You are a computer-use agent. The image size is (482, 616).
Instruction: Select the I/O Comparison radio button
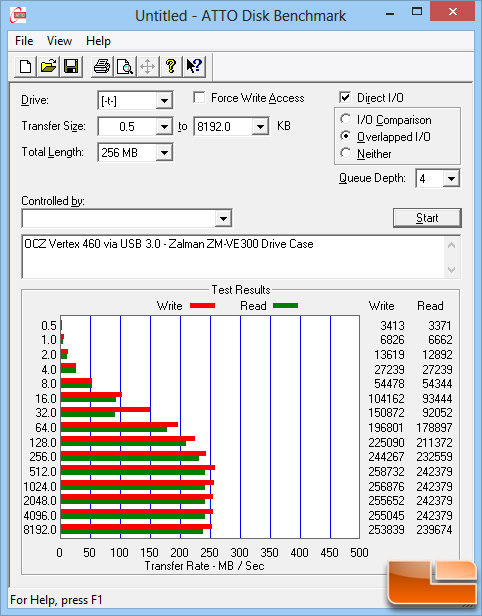[x=346, y=119]
